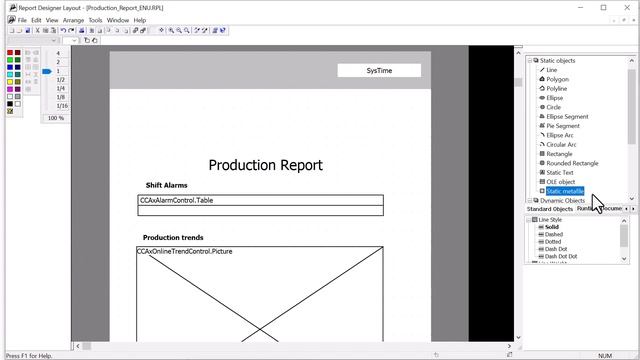The width and height of the screenshot is (640, 360).
Task: Collapse the Line Style tree node
Action: (x=529, y=220)
